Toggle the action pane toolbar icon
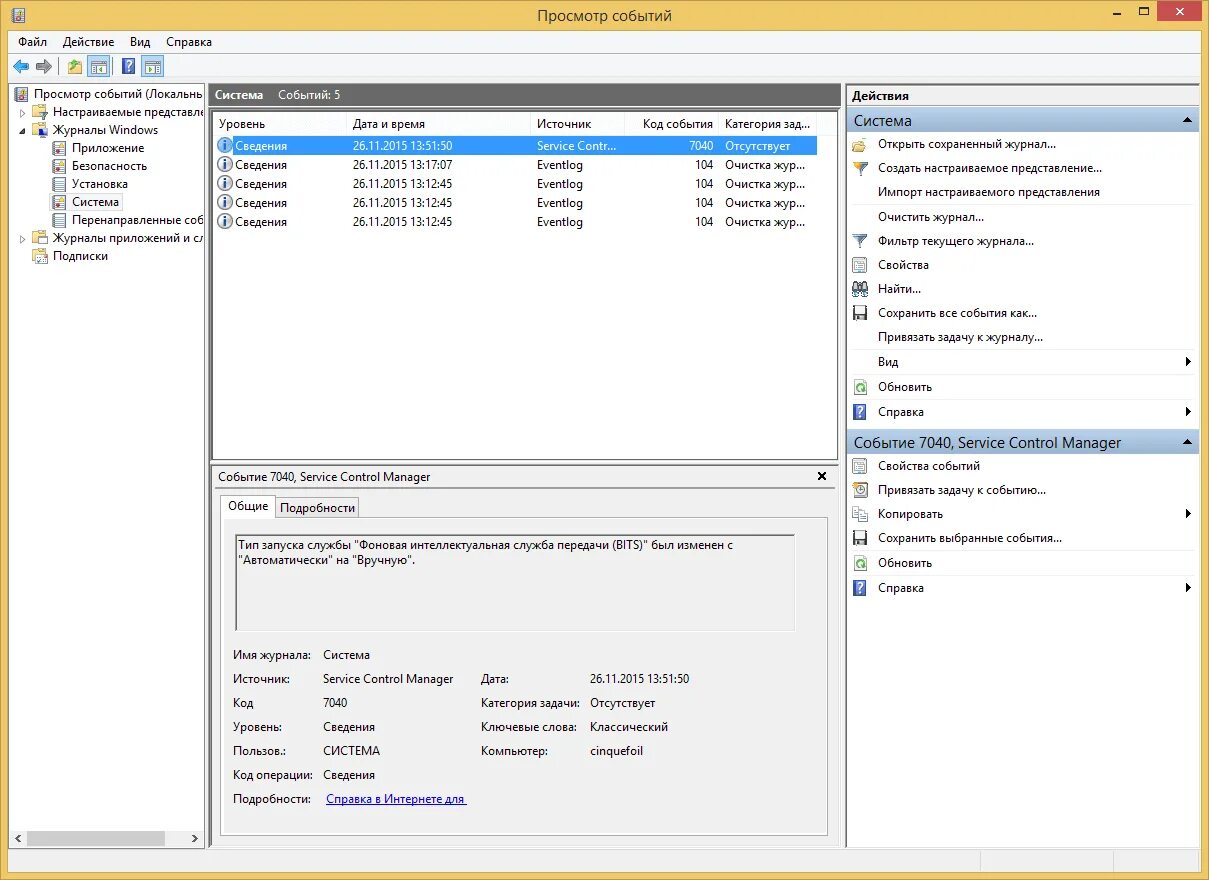The image size is (1209, 880). coord(152,67)
